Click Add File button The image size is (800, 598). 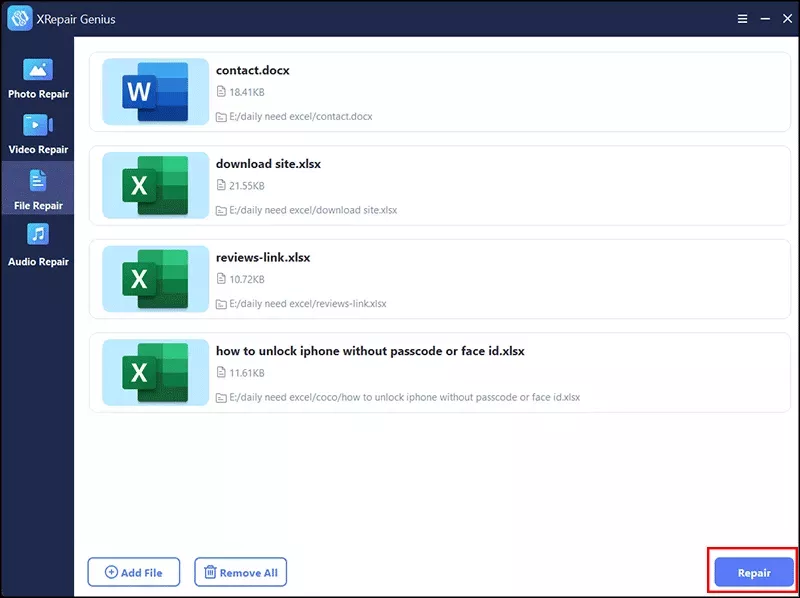pyautogui.click(x=134, y=572)
